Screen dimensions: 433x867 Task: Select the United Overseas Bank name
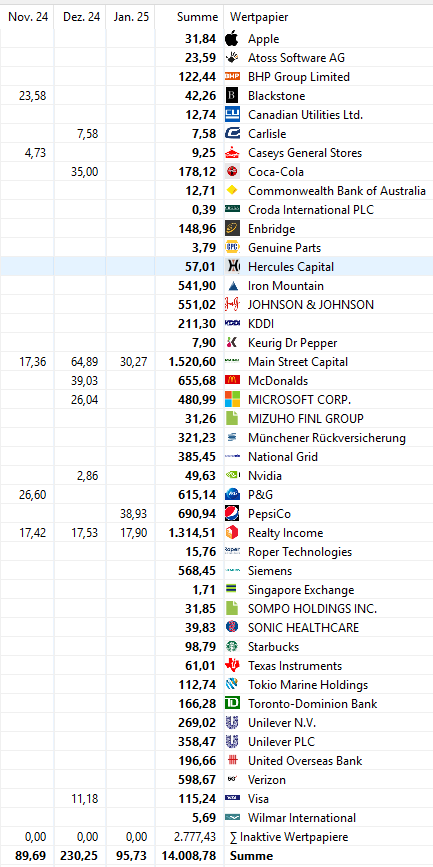[x=305, y=761]
